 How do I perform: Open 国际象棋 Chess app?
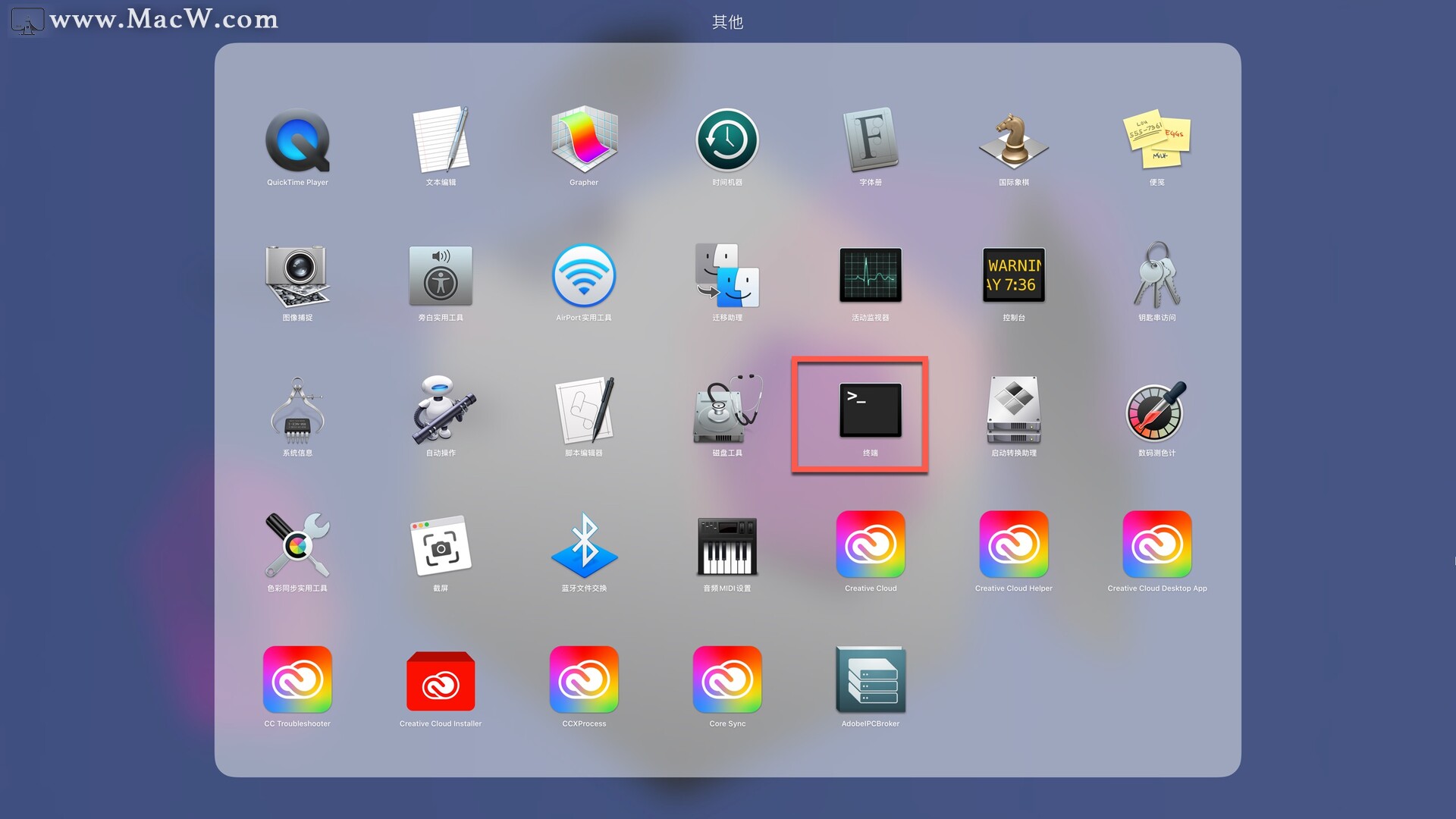coord(1014,141)
